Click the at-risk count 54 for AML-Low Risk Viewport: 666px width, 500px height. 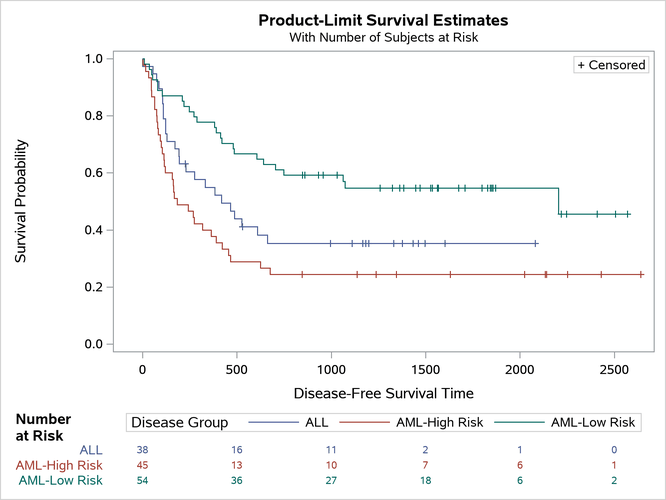(x=143, y=480)
